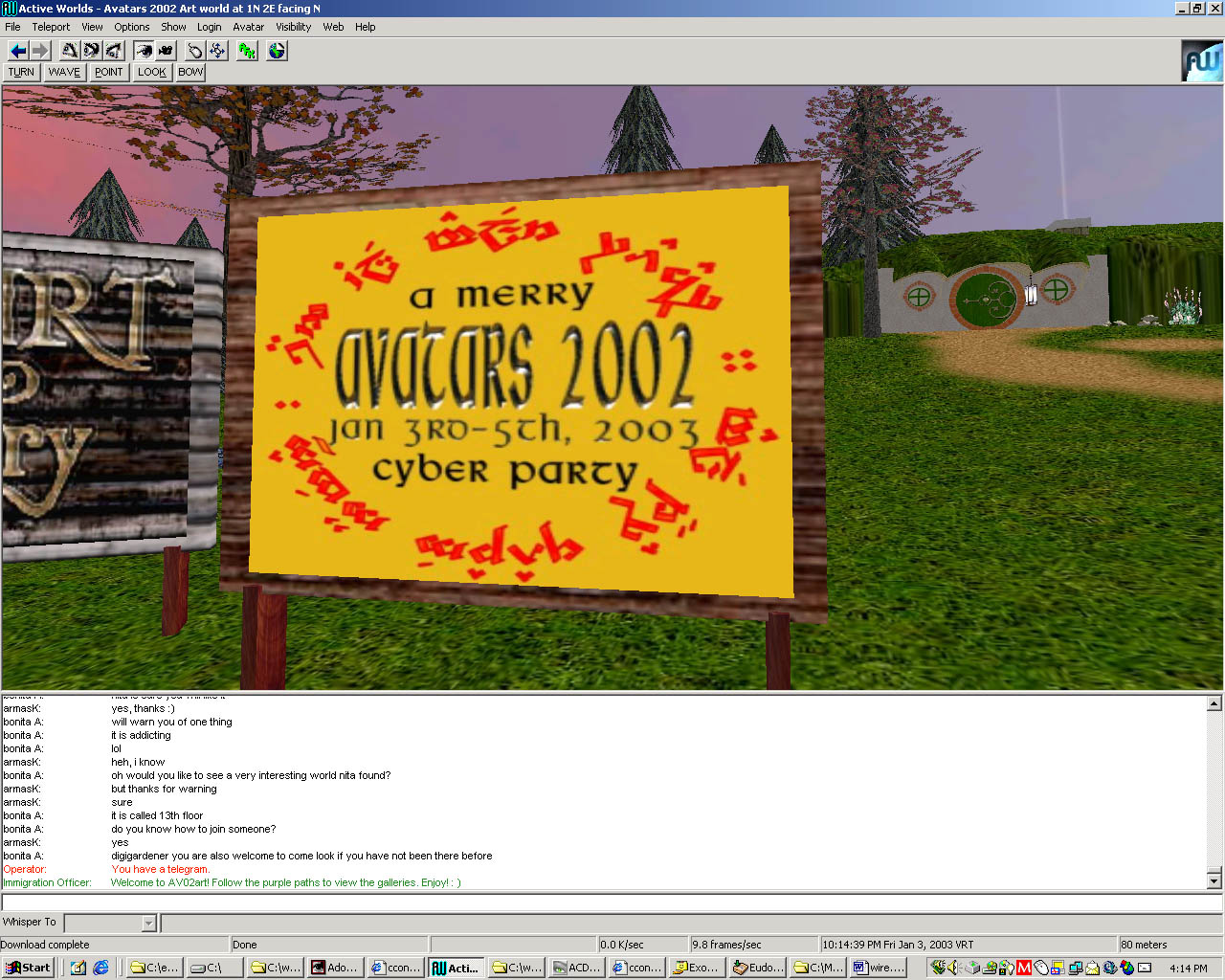Viewport: 1225px width, 980px height.
Task: Open Internet Explorer from quick launch
Action: tap(100, 968)
